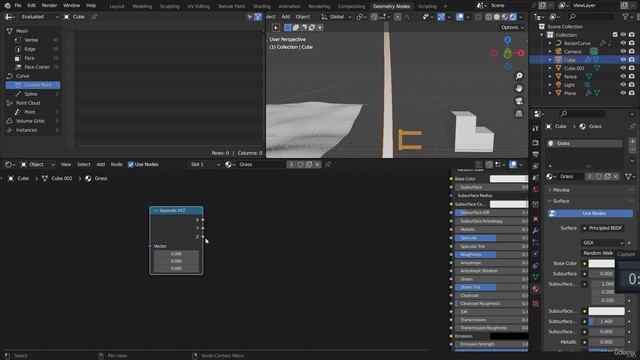Switch perspective/orthographic grid icon
640x360 pixels.
coord(519,114)
